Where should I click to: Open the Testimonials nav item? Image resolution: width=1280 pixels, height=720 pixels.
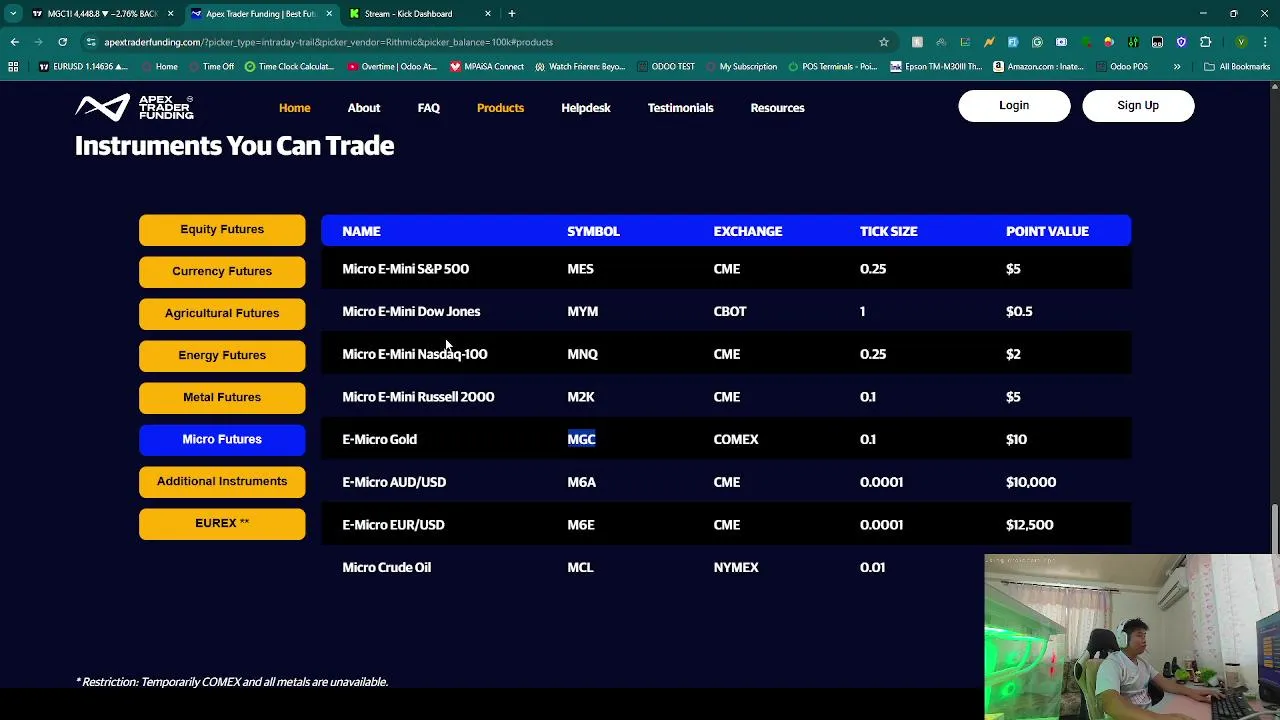681,108
